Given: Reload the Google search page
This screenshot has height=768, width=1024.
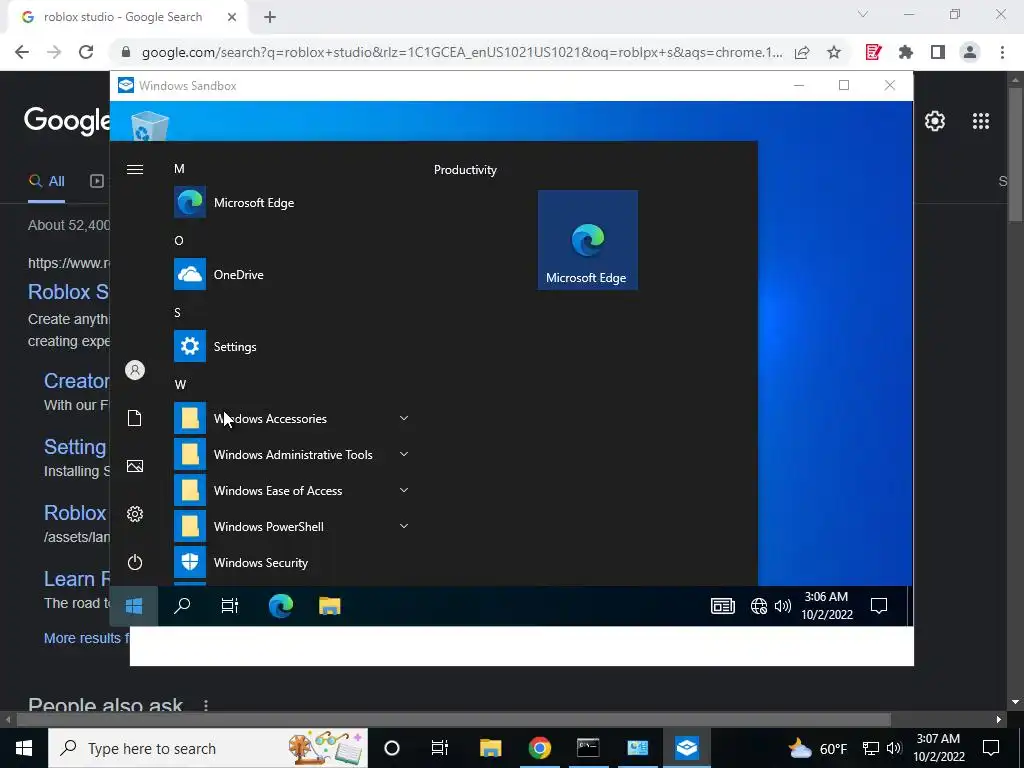Looking at the screenshot, I should tap(86, 52).
